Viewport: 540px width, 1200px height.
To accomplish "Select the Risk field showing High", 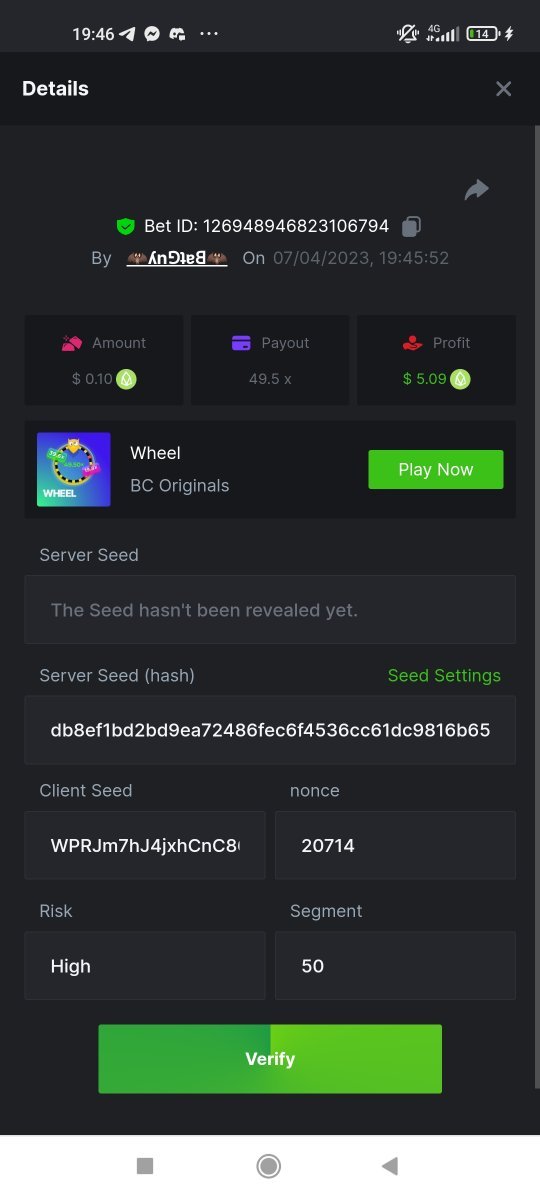I will point(145,966).
